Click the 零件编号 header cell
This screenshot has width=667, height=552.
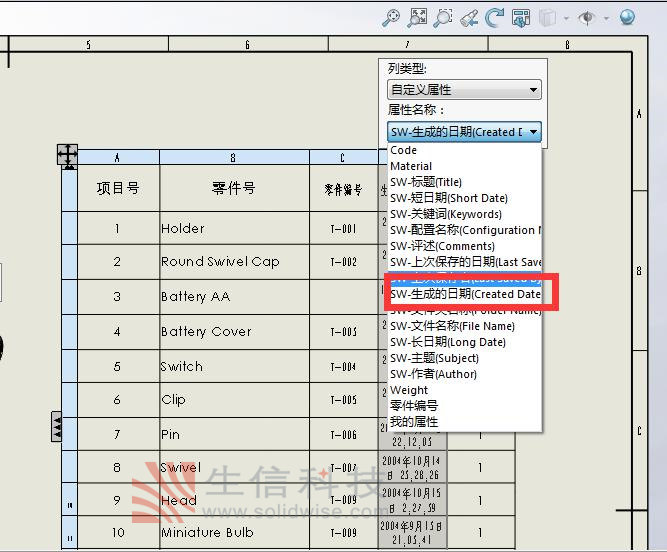coord(344,189)
